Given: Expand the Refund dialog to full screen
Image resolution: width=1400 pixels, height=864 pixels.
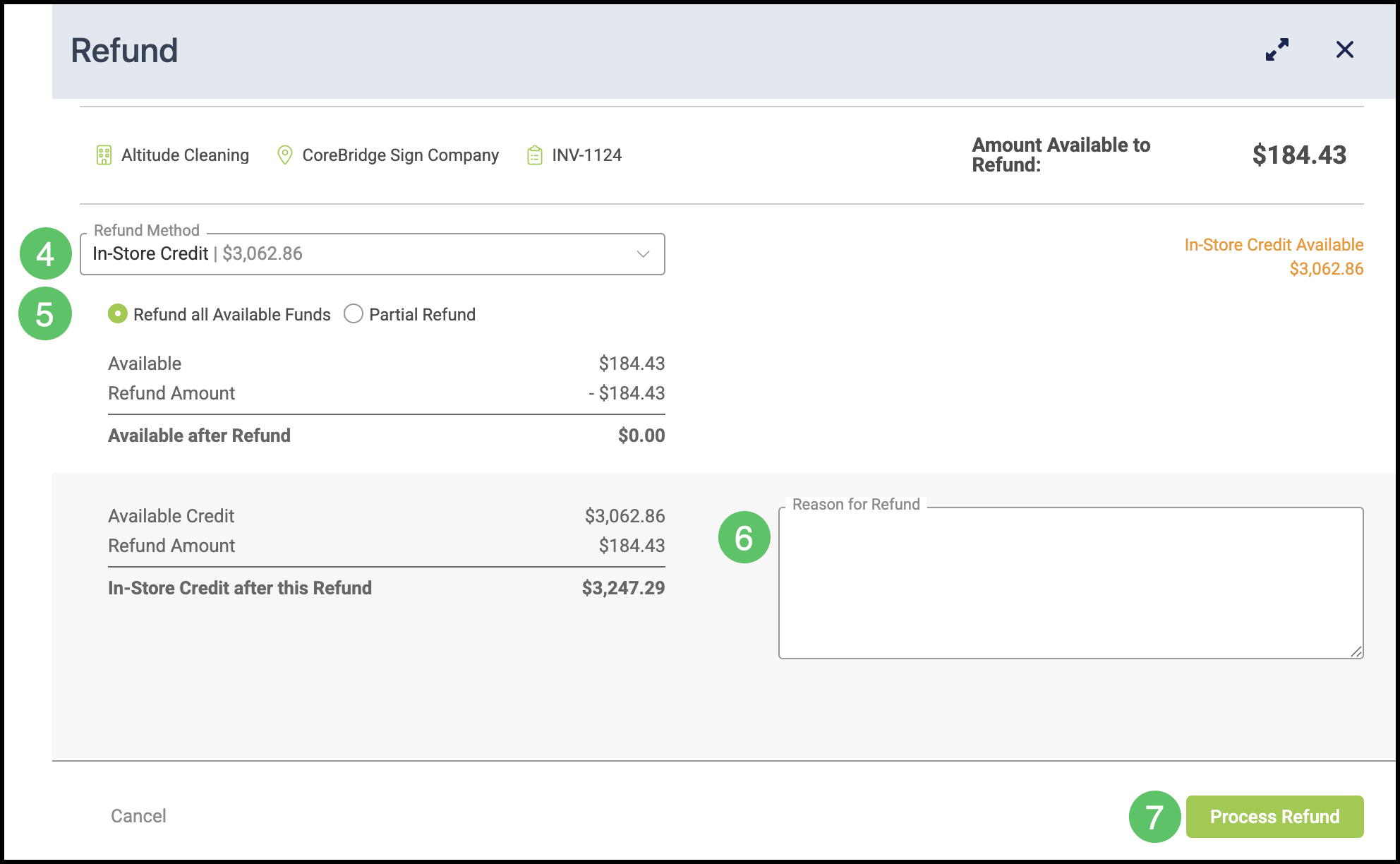Looking at the screenshot, I should point(1277,49).
